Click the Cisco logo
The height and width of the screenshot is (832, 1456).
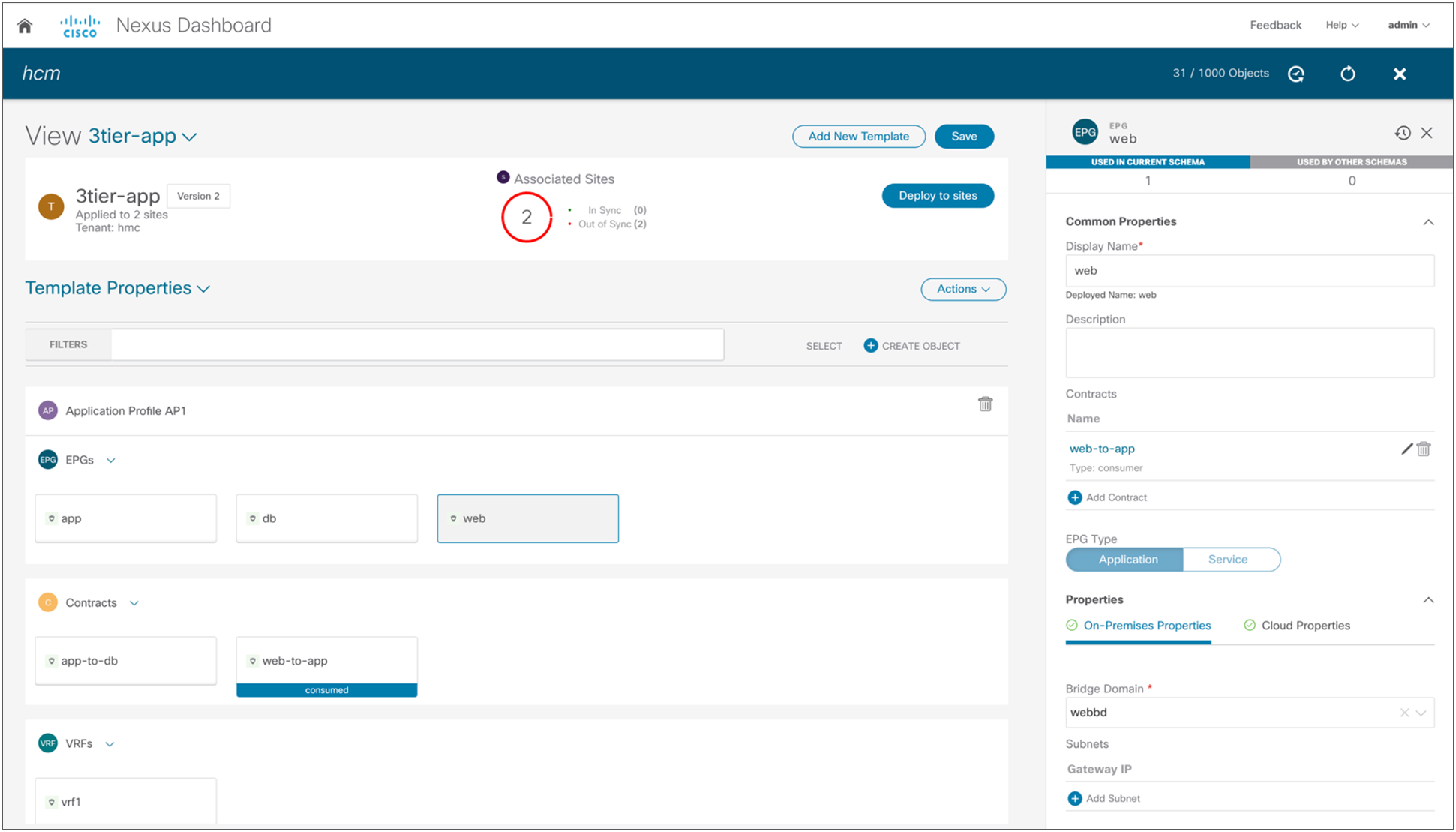tap(80, 26)
